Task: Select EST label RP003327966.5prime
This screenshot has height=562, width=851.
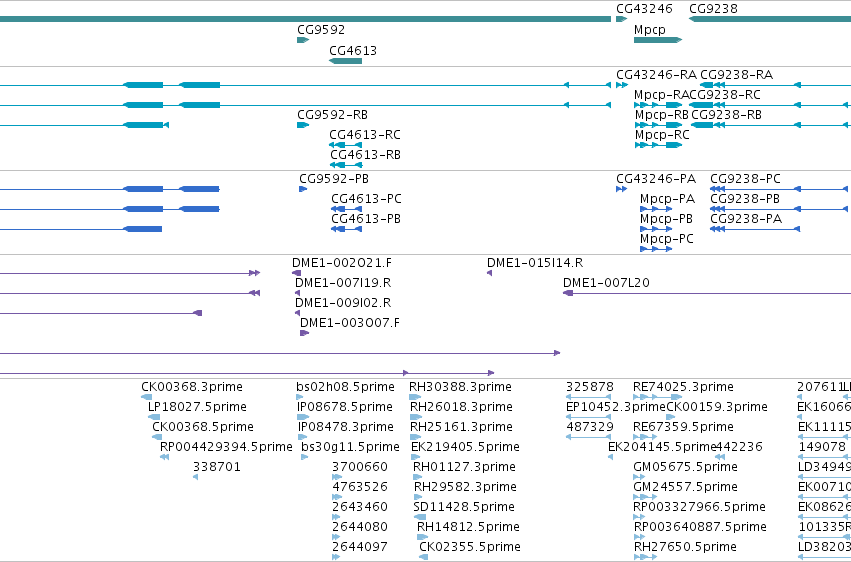Action: click(x=699, y=508)
